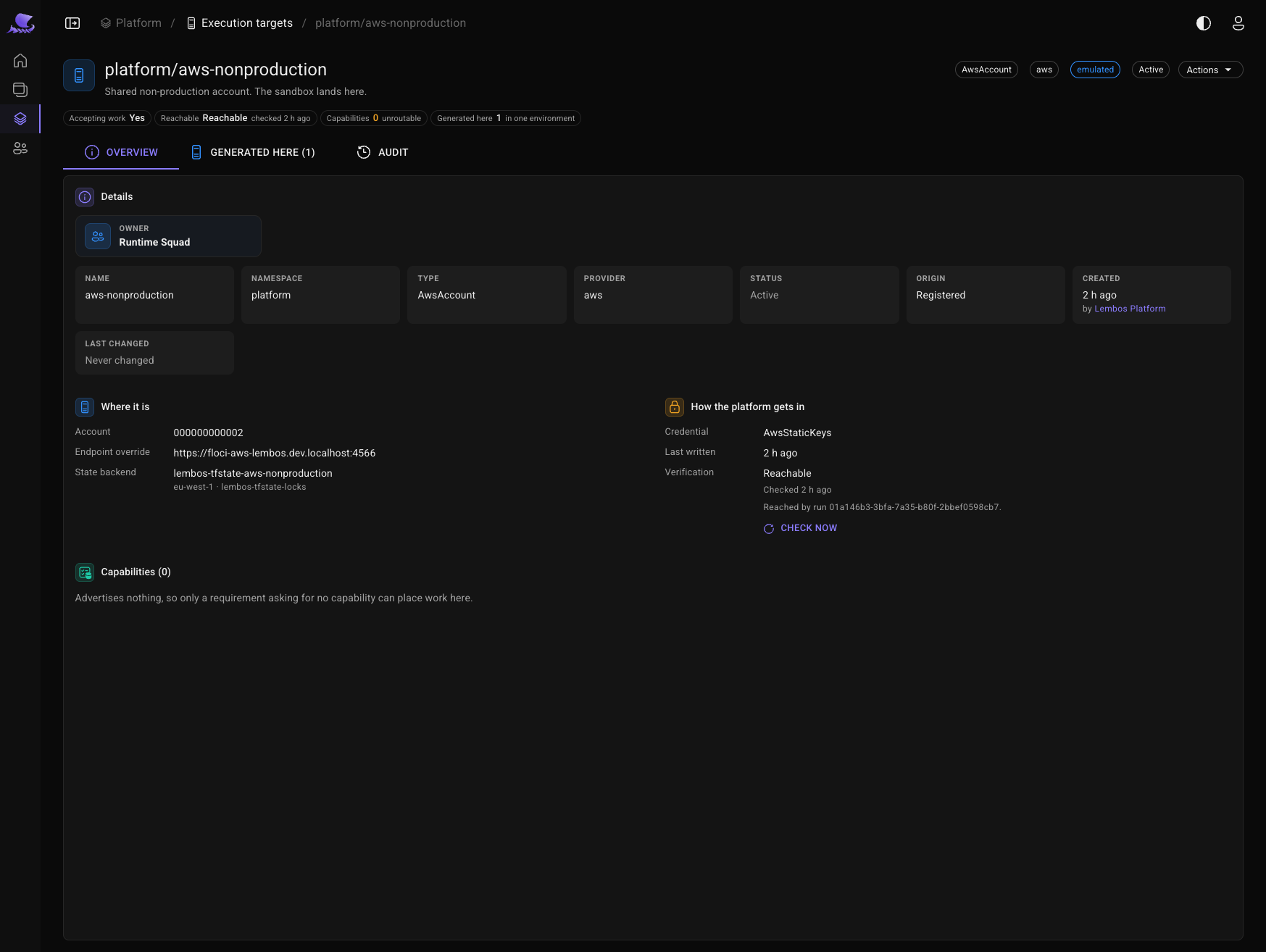This screenshot has width=1266, height=952.
Task: Go to Platform breadcrumb
Action: tap(131, 23)
